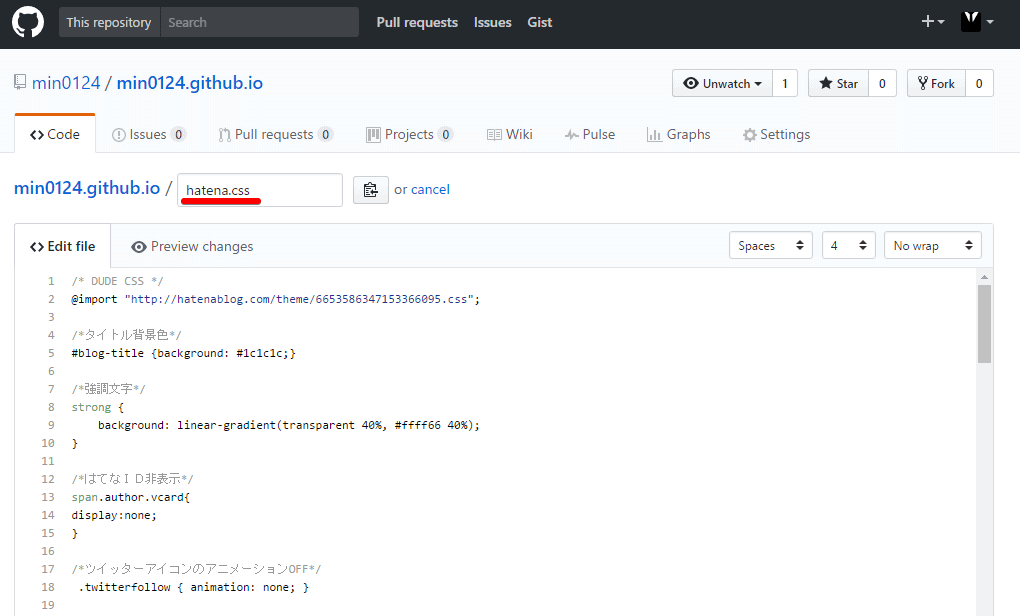
Task: Open the user avatar menu
Action: (x=977, y=21)
